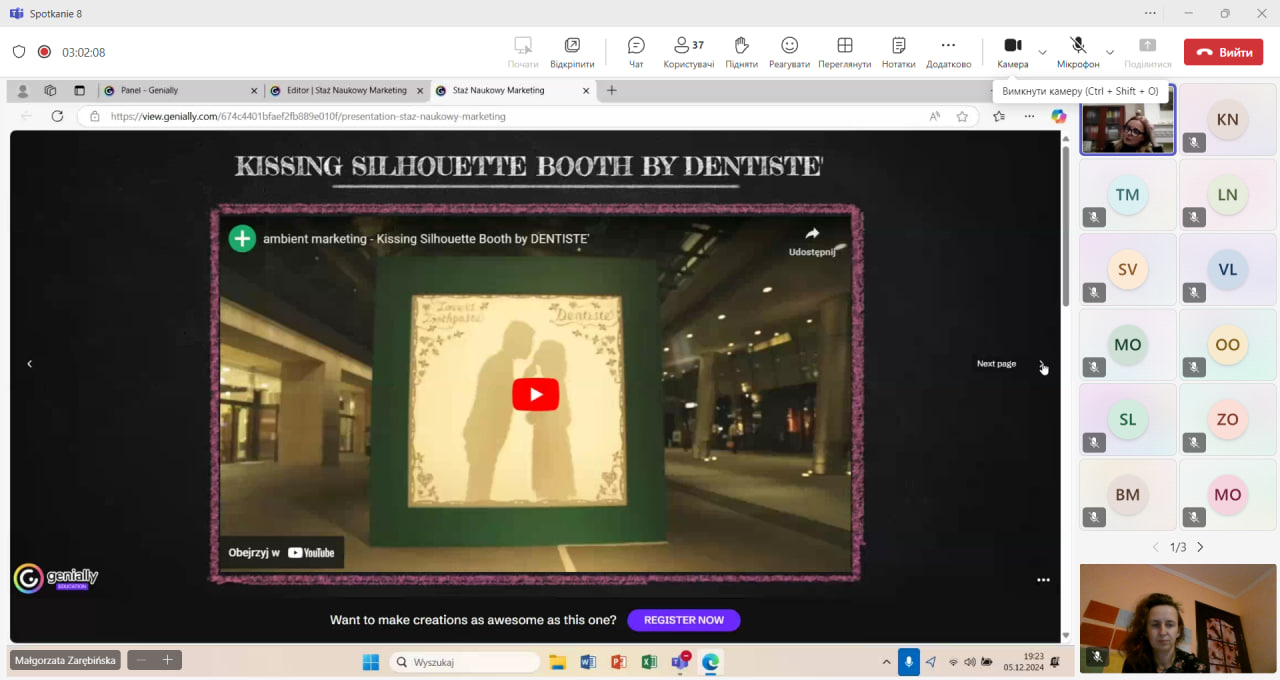Open a new browser tab
Viewport: 1280px width, 680px height.
click(612, 90)
